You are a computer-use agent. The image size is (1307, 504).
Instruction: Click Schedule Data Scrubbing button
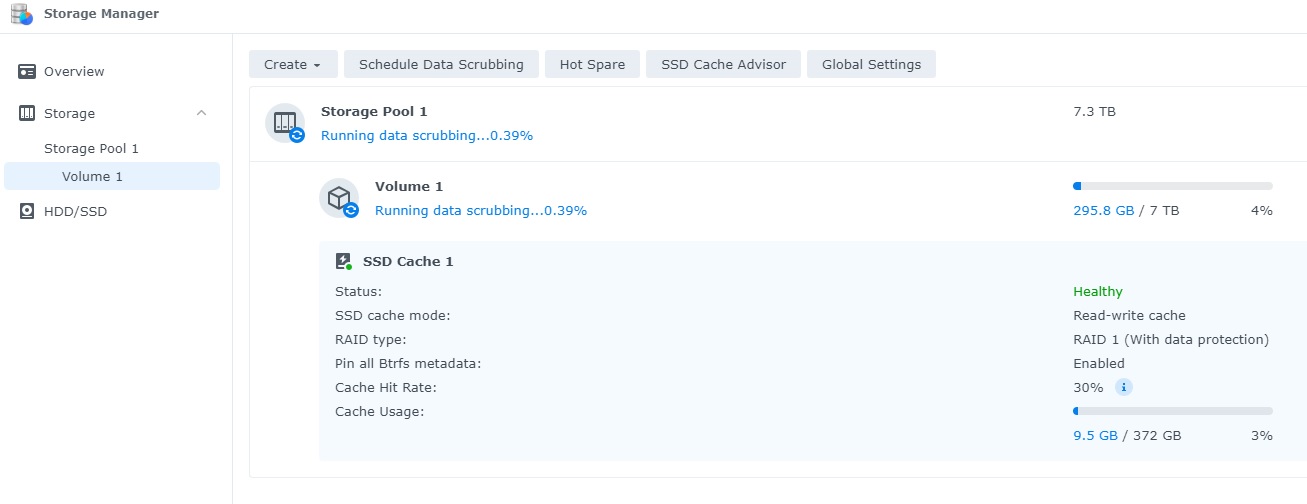click(441, 65)
